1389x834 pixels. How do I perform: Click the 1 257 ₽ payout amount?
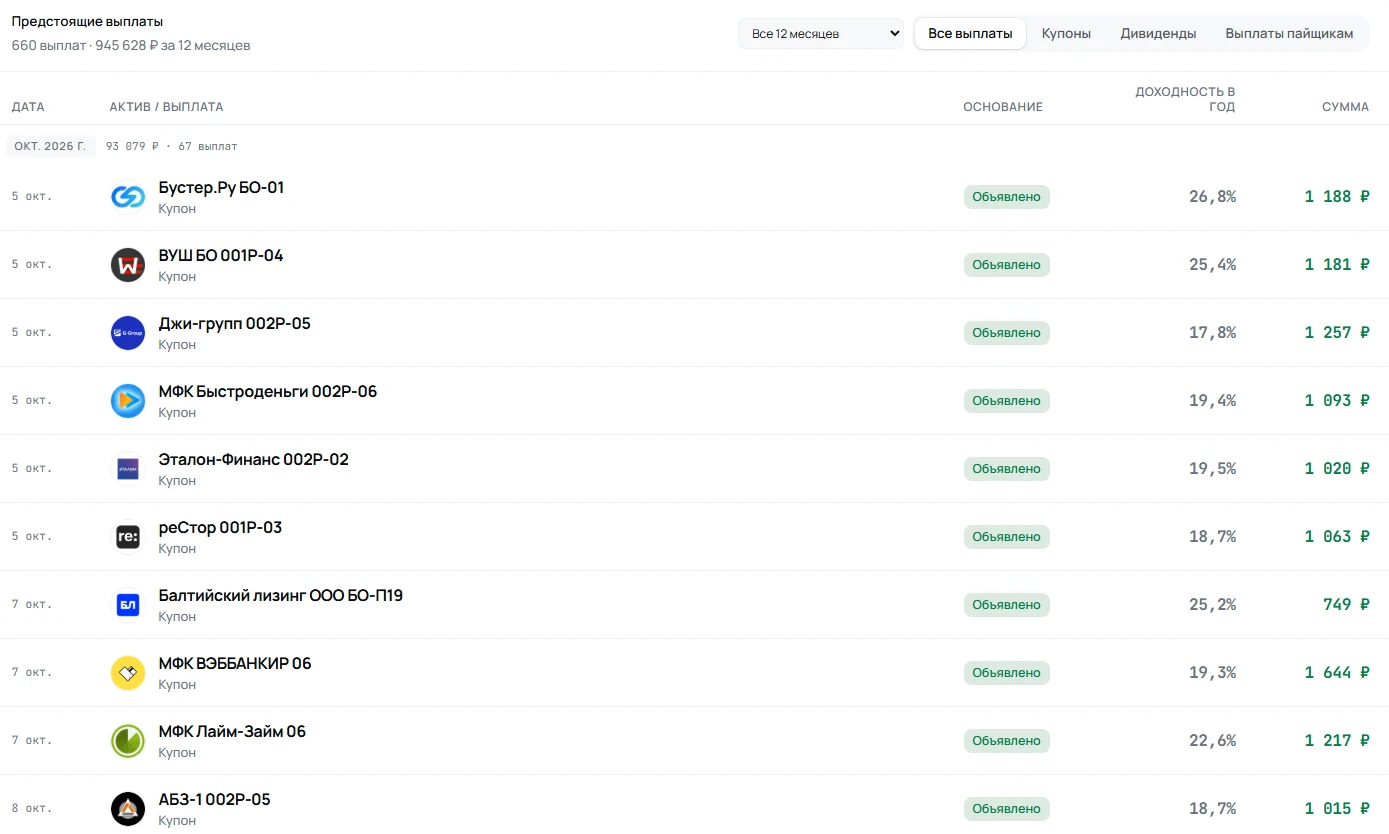point(1337,333)
